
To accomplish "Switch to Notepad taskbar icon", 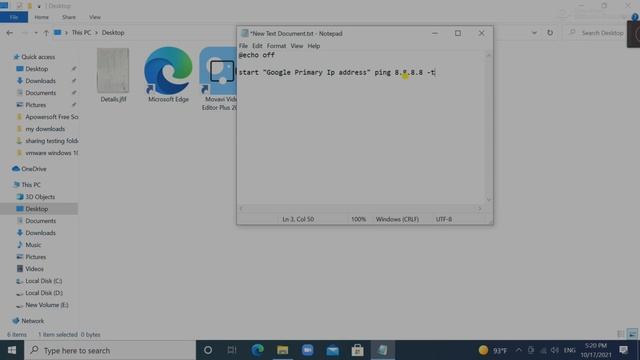I will (x=382, y=350).
